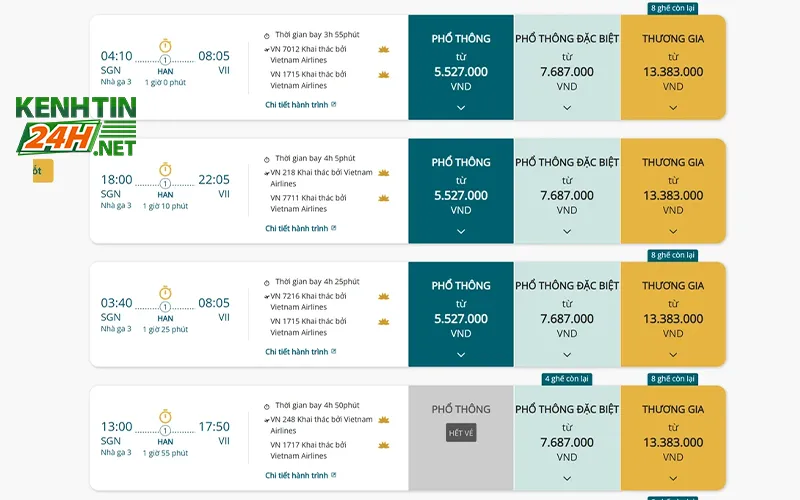The image size is (800, 500).
Task: Expand Thương Gia fare on the 18:00 flight
Action: coord(673,231)
